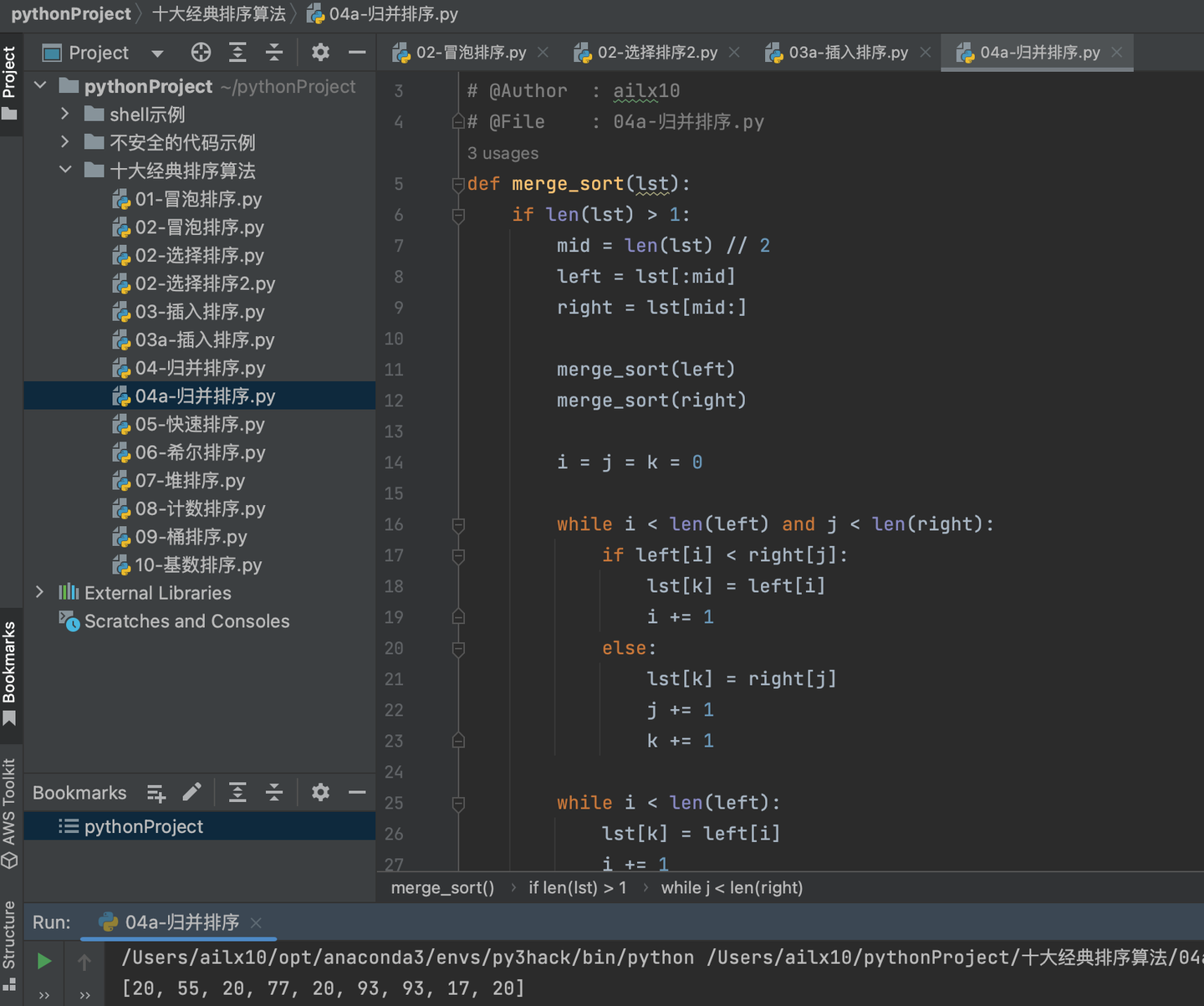Open Project panel settings gear
This screenshot has height=1006, width=1204.
point(320,53)
